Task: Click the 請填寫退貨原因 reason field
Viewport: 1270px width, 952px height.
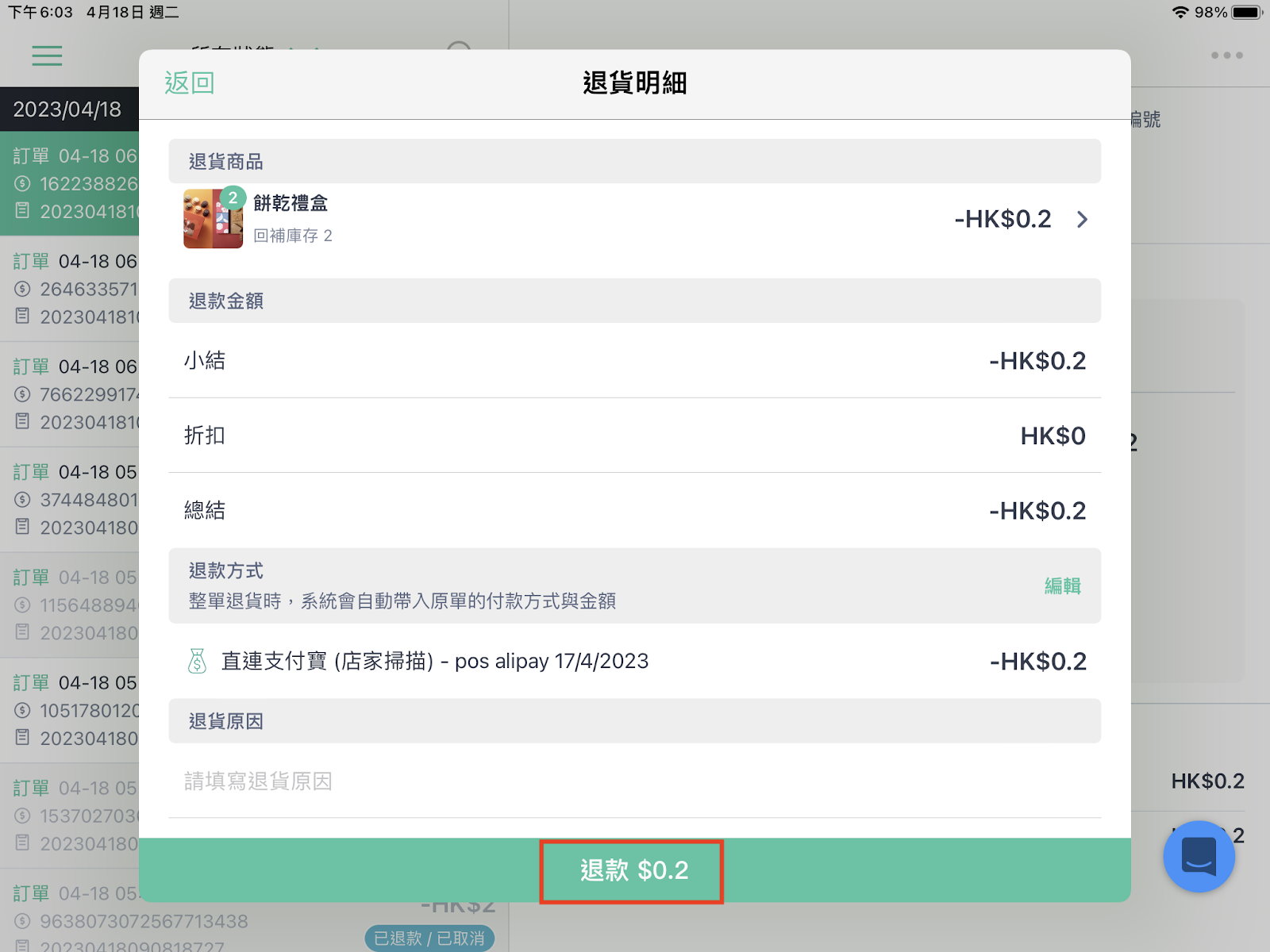Action: pyautogui.click(x=634, y=781)
